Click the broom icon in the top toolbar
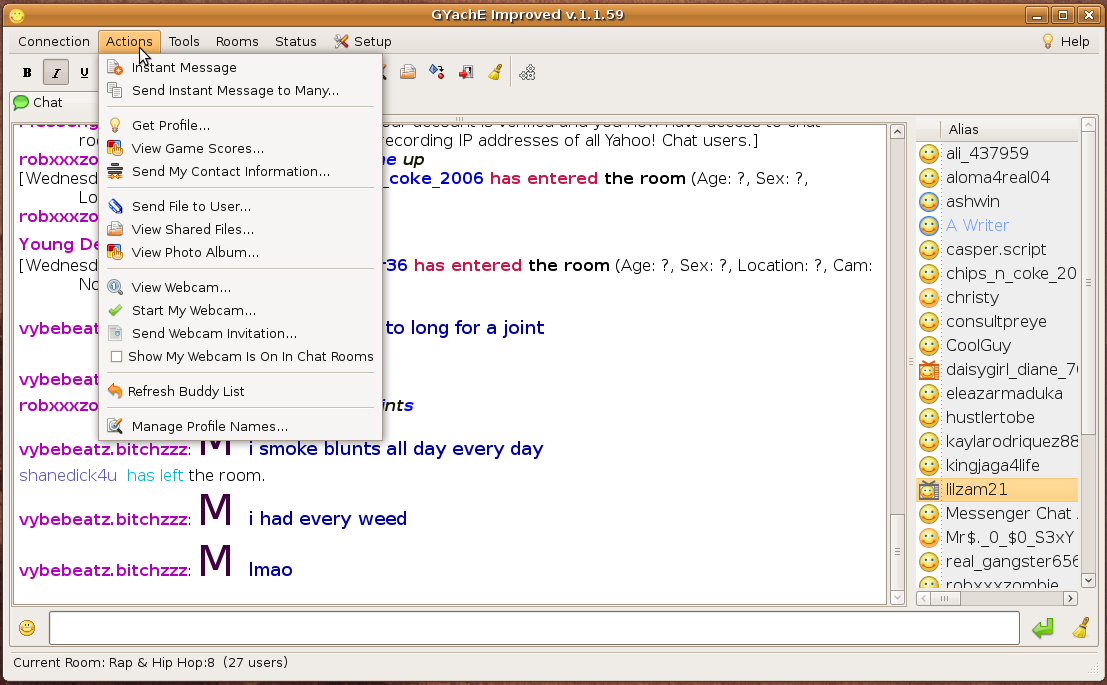Image resolution: width=1107 pixels, height=685 pixels. point(494,72)
